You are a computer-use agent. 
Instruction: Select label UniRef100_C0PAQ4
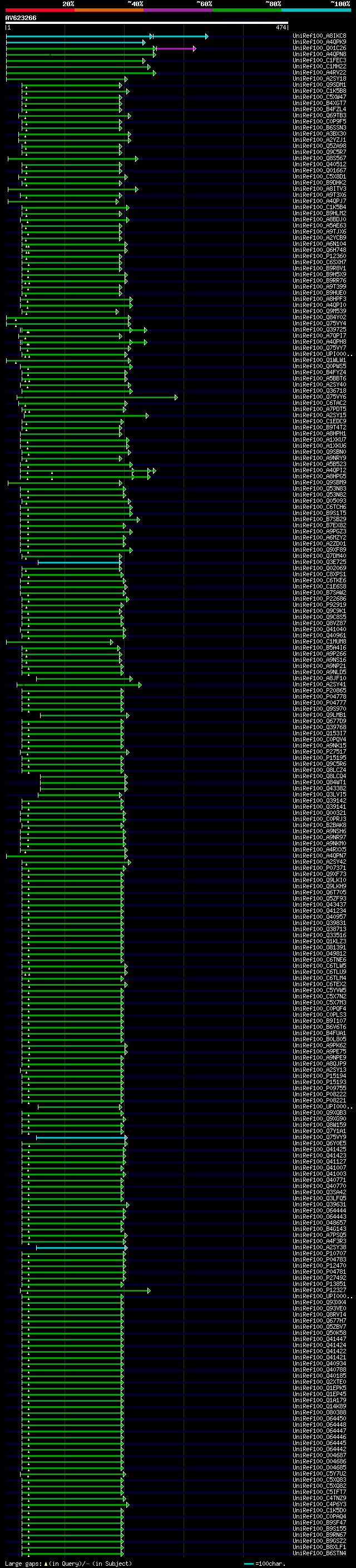(x=319, y=1516)
